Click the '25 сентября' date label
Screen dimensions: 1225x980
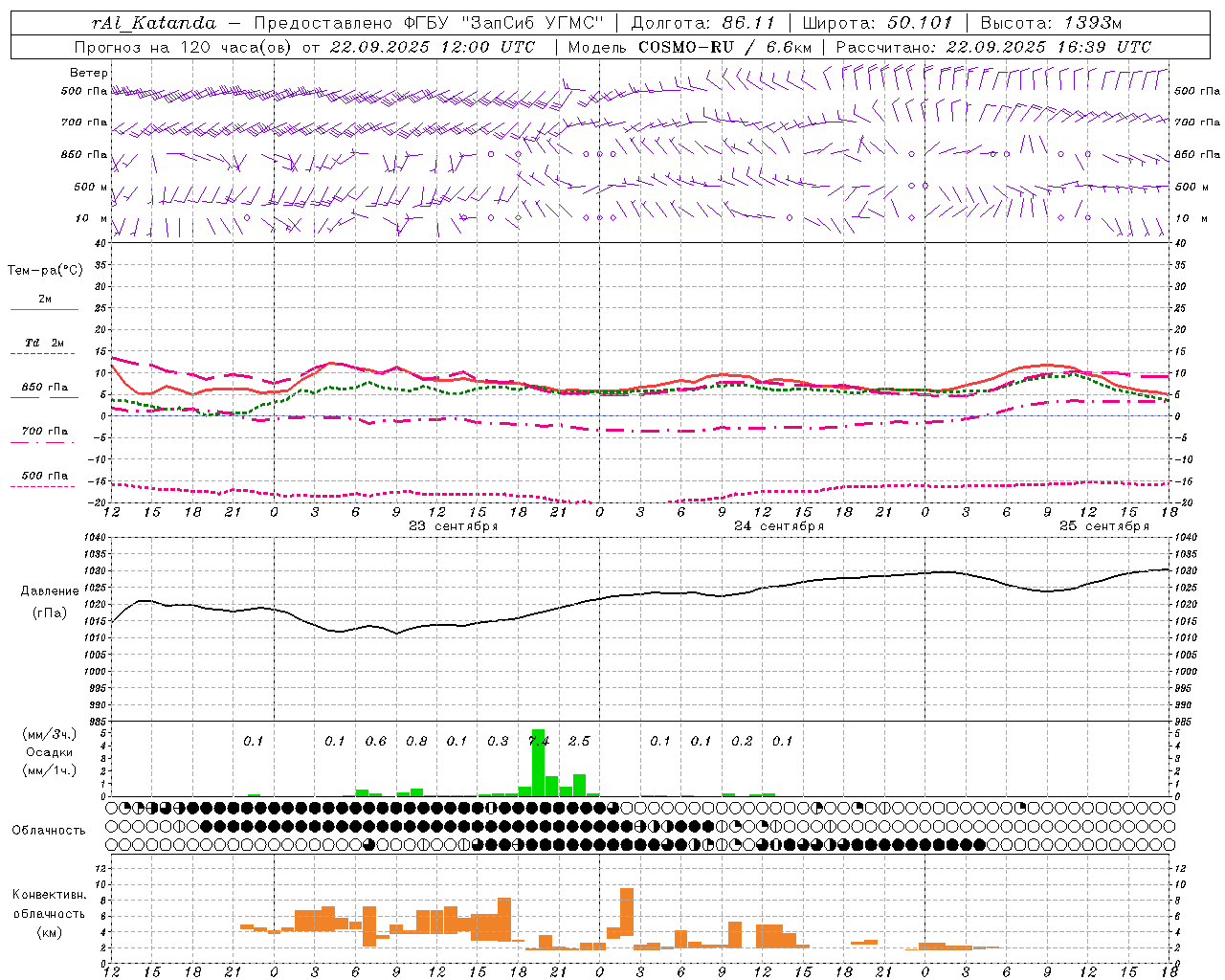tap(1103, 526)
